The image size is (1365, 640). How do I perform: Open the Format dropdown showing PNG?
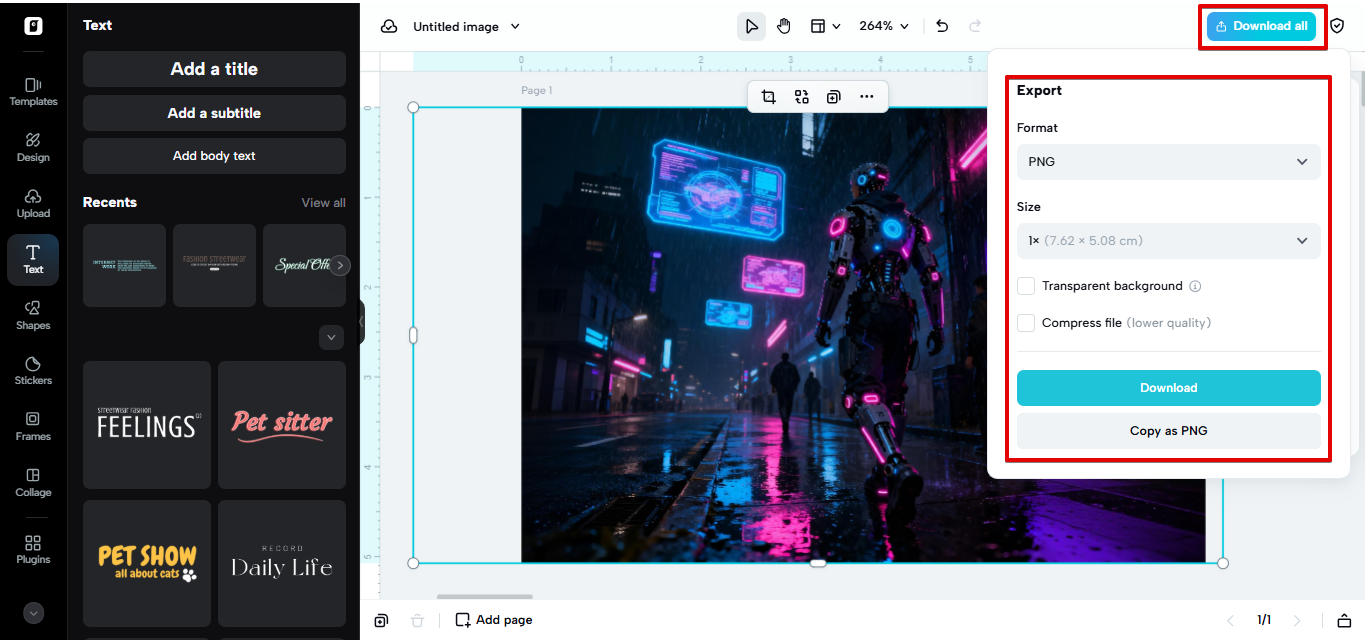click(1168, 161)
